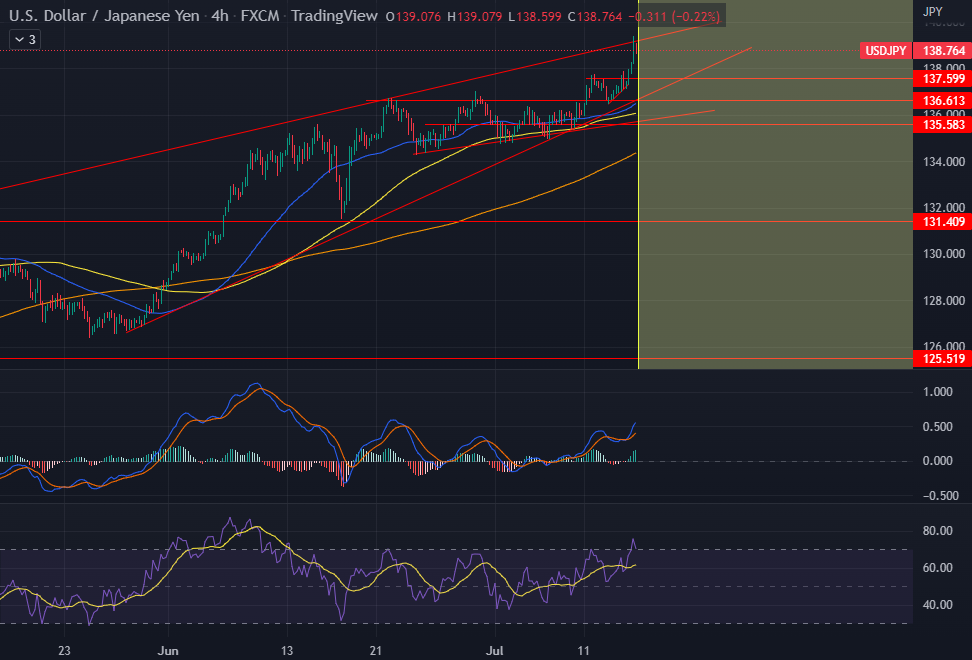Click the 128.000 price axis tick

pyautogui.click(x=943, y=301)
